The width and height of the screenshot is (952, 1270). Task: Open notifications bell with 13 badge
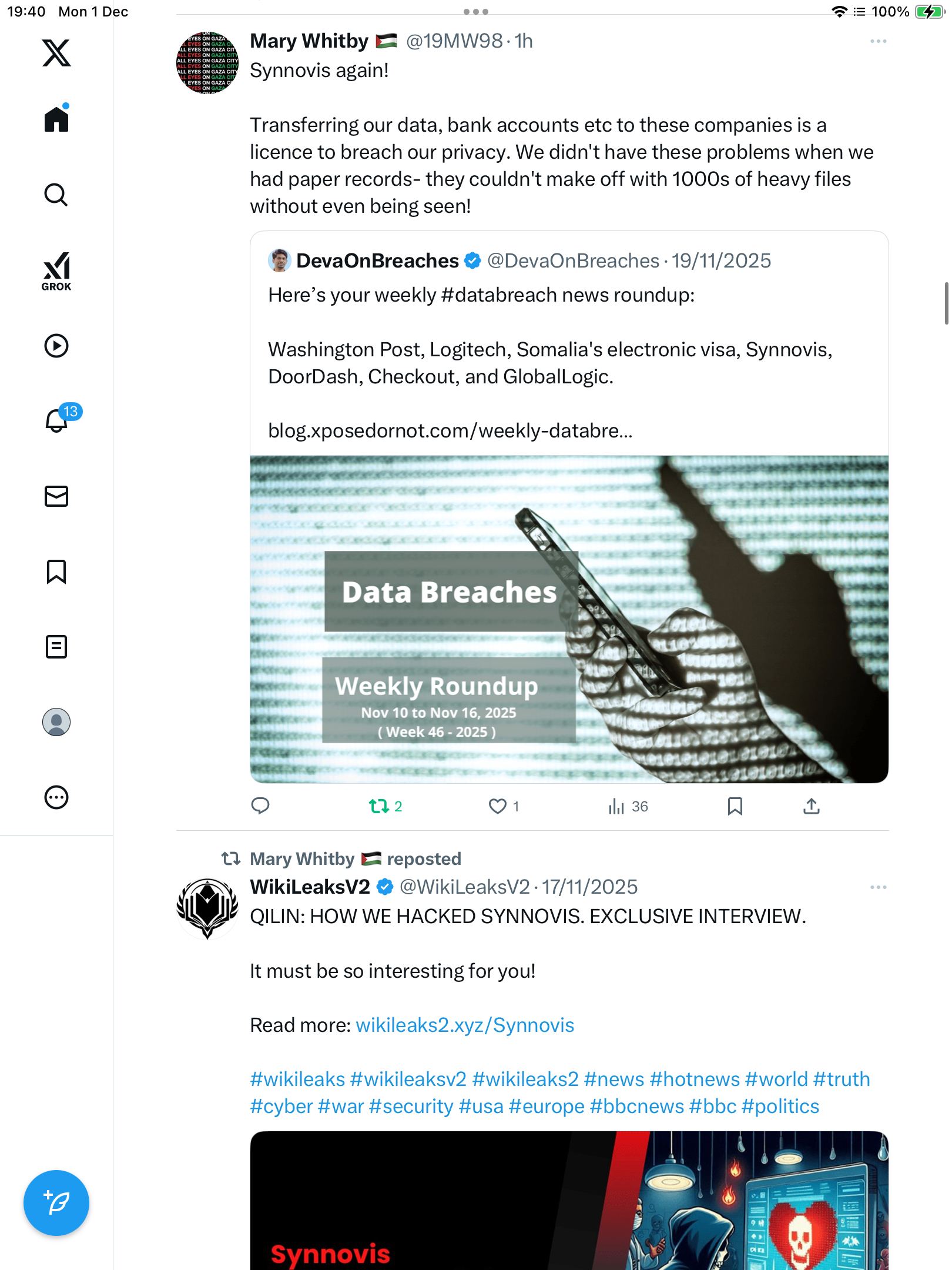[58, 420]
